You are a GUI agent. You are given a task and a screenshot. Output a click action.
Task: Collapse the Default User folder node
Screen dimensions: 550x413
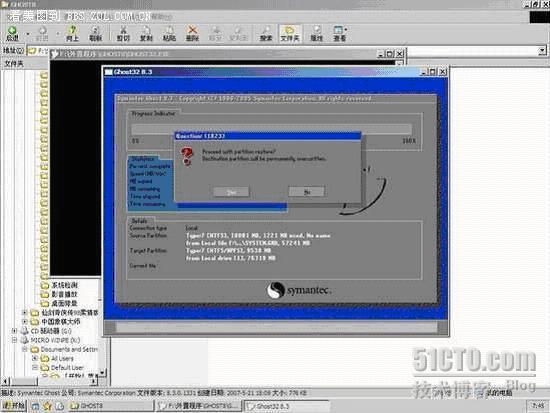[34, 367]
